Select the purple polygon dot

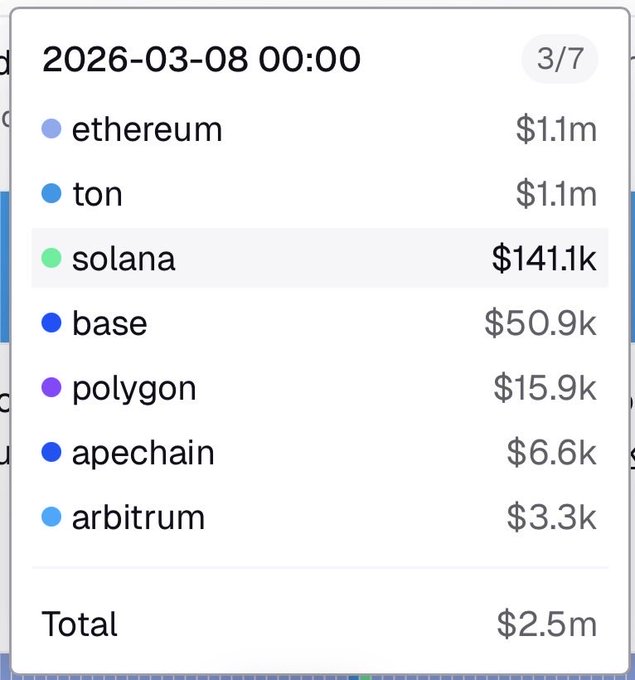[52, 388]
